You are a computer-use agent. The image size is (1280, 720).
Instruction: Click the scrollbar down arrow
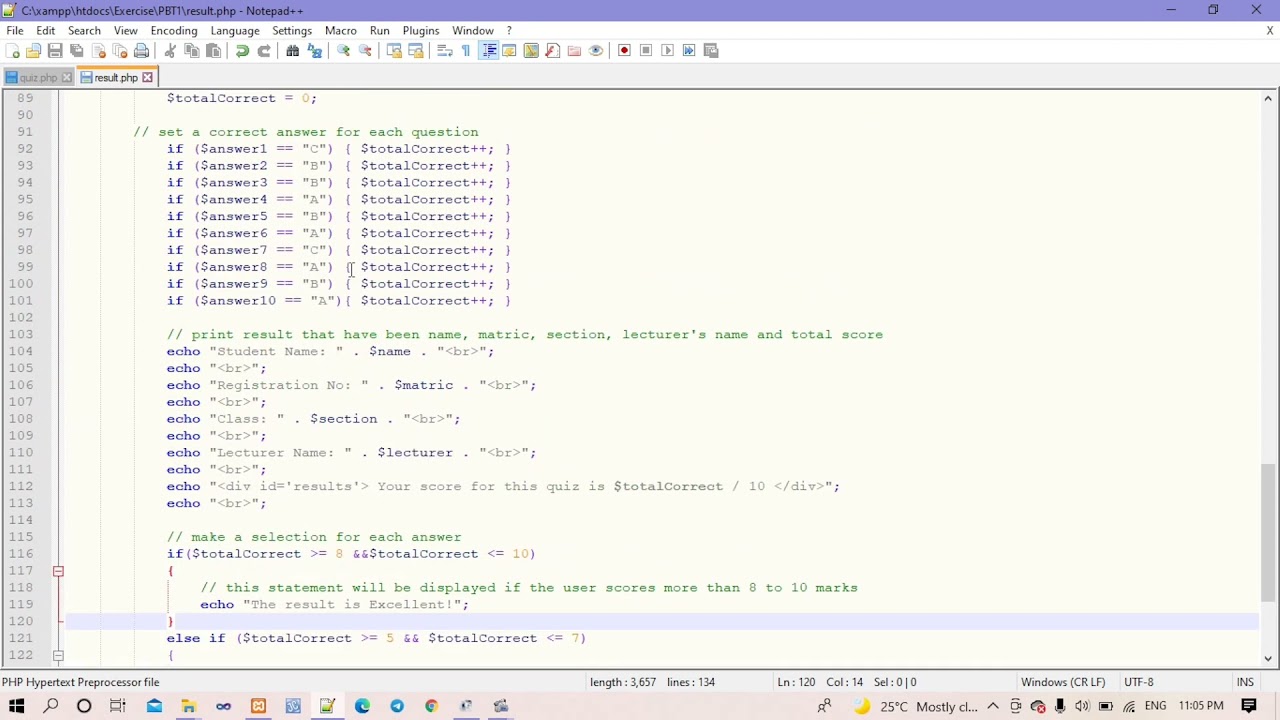1268,658
